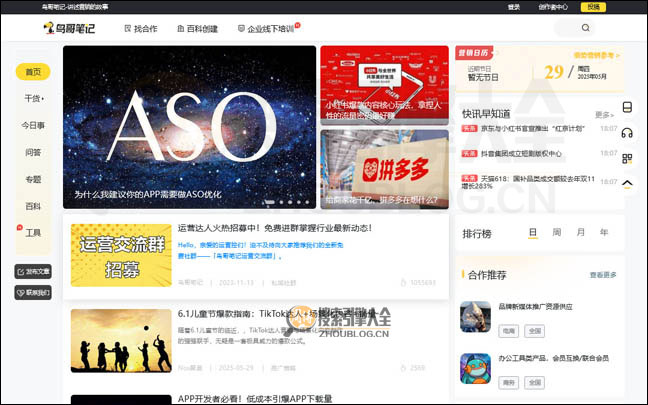648x405 pixels.
Task: Click author 鸟哥笔记 under first article
Action: point(191,283)
